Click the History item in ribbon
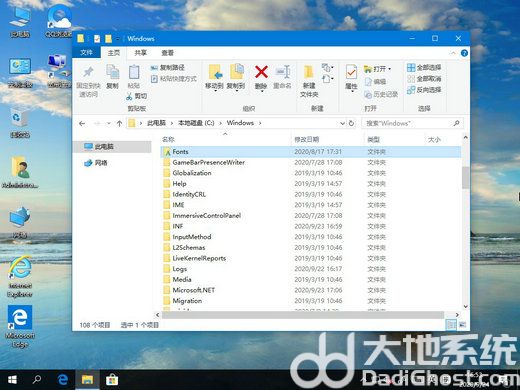 pos(381,94)
